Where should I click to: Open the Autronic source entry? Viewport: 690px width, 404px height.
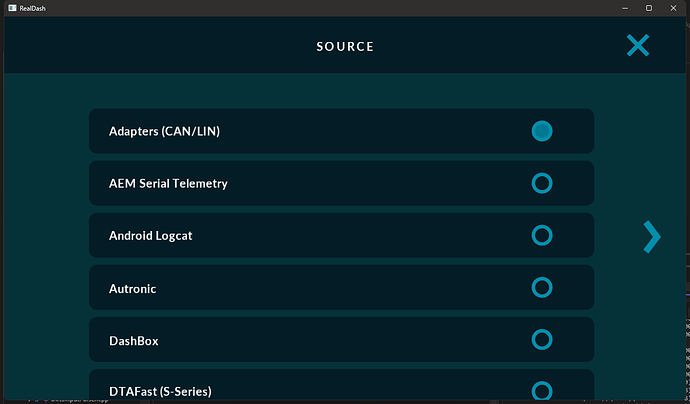click(x=132, y=289)
